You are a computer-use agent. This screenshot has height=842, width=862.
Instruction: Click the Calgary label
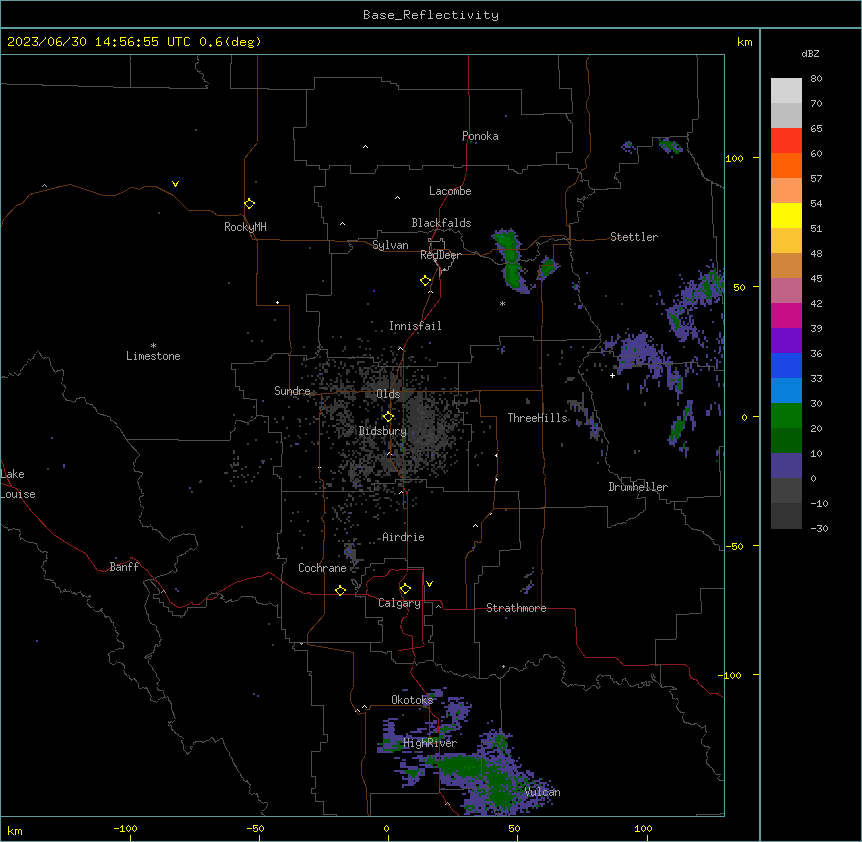(x=400, y=603)
